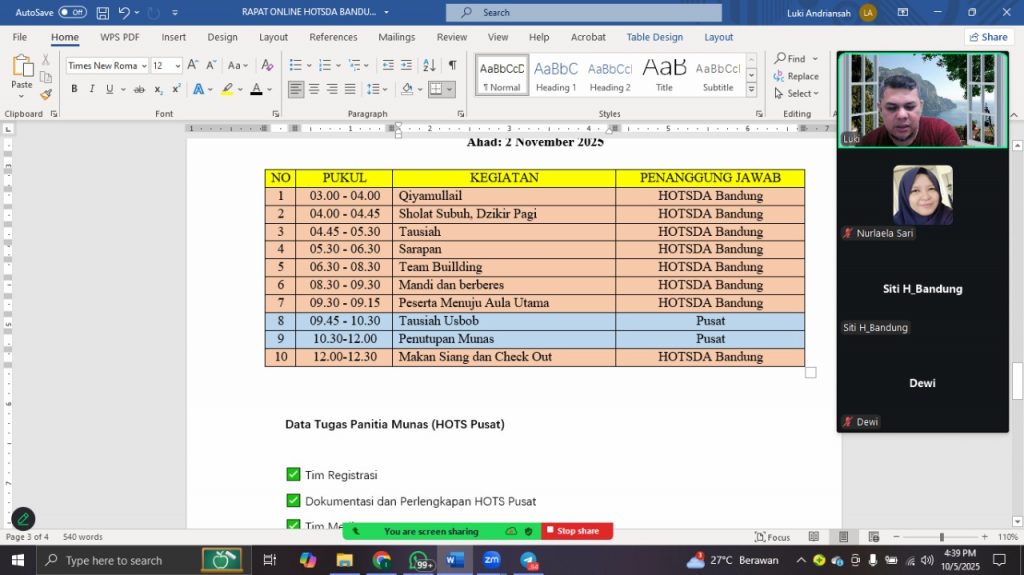
Task: Stop the screen share
Action: click(x=577, y=531)
